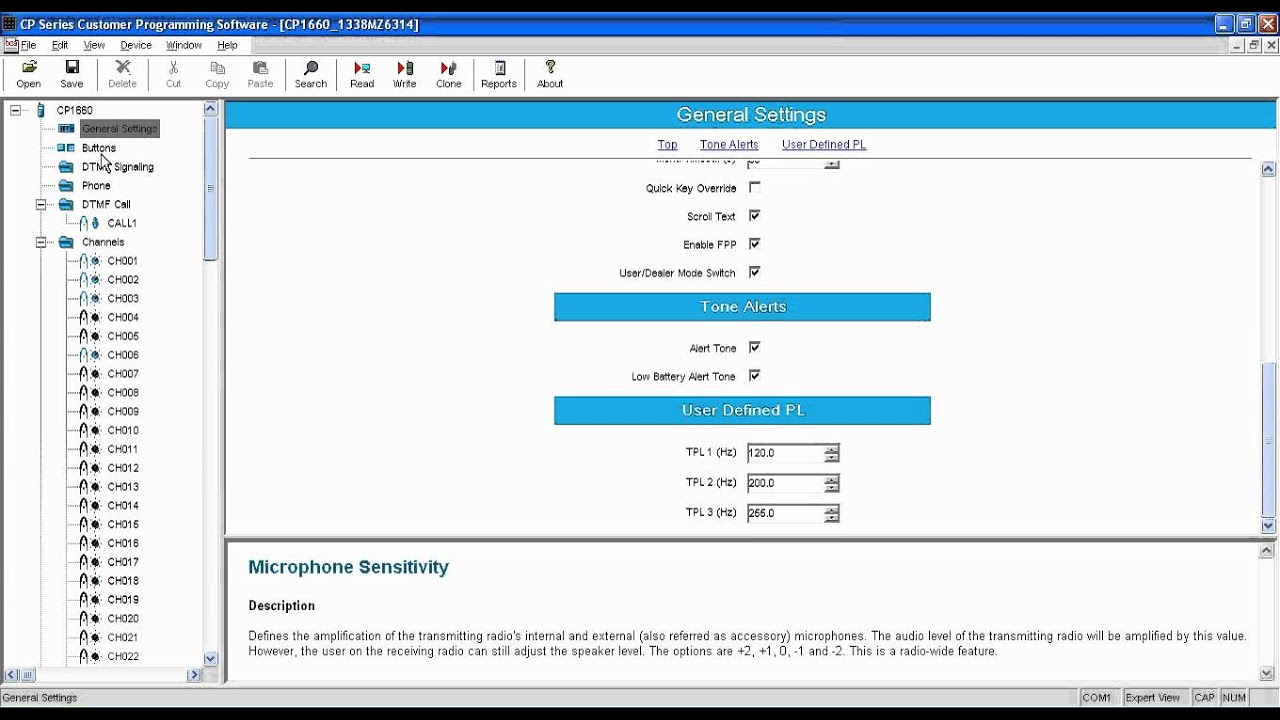
Task: Jump to Tone Alerts link
Action: (x=729, y=145)
